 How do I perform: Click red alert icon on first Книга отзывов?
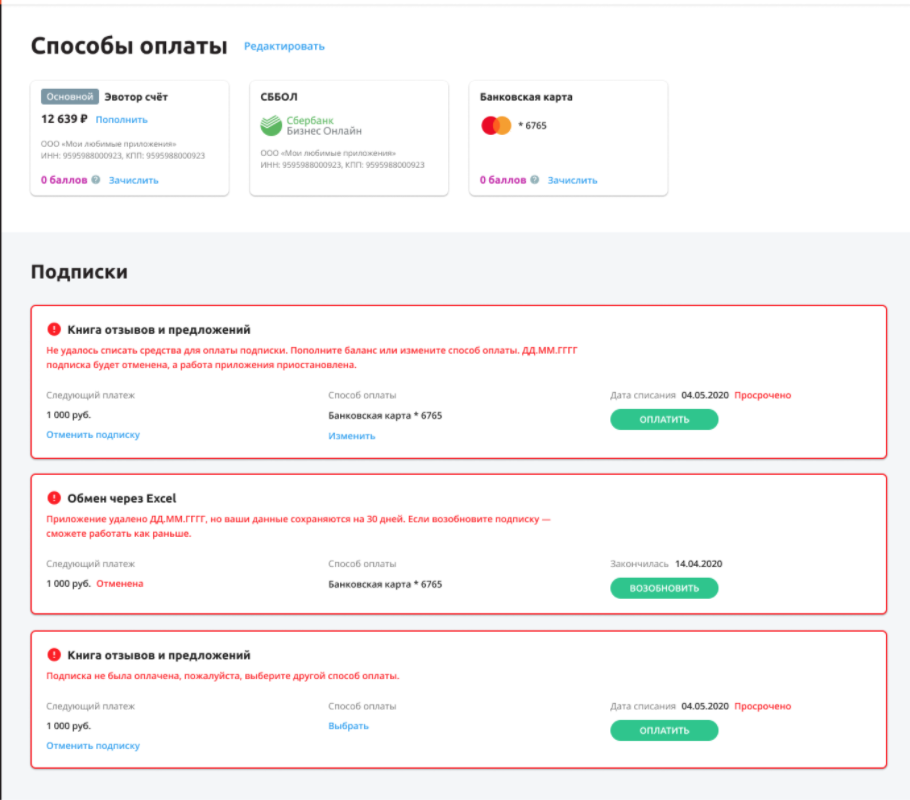coord(54,330)
